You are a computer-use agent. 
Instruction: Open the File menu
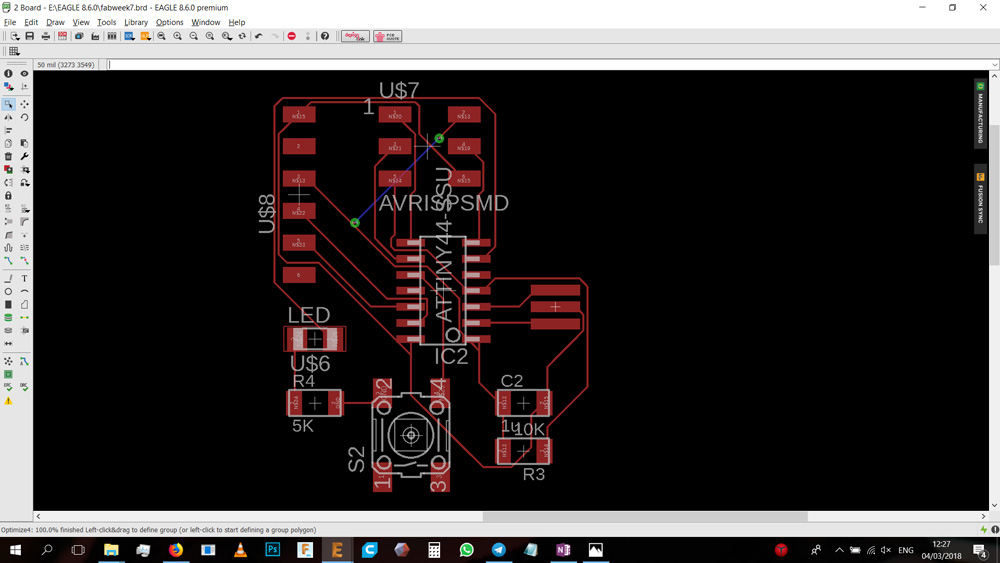coord(10,22)
